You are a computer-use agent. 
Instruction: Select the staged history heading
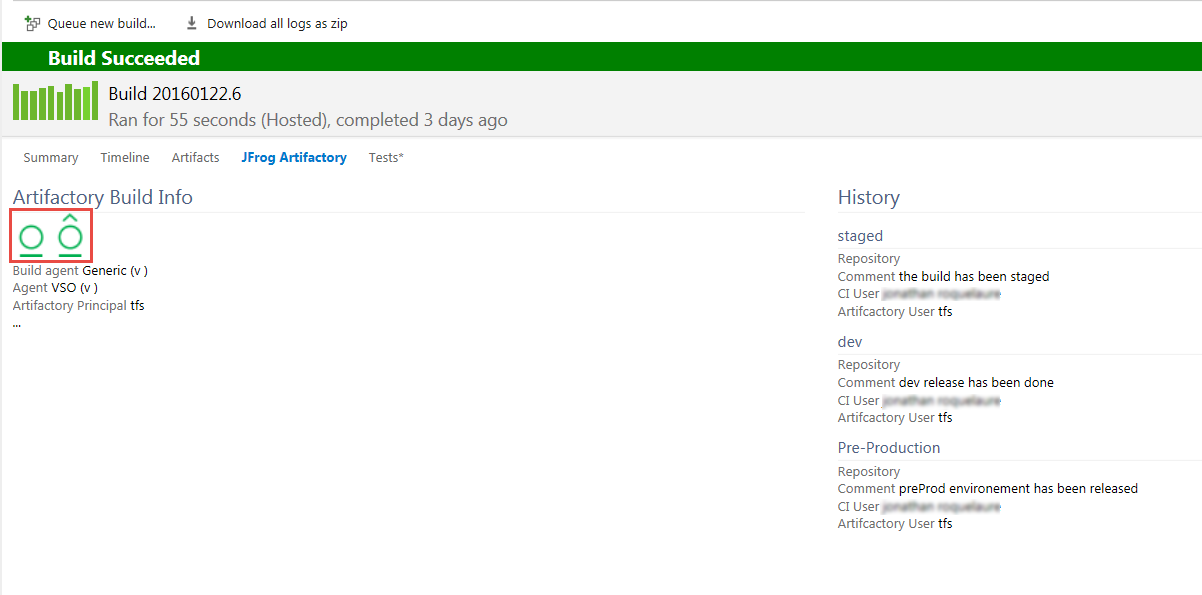click(x=860, y=236)
